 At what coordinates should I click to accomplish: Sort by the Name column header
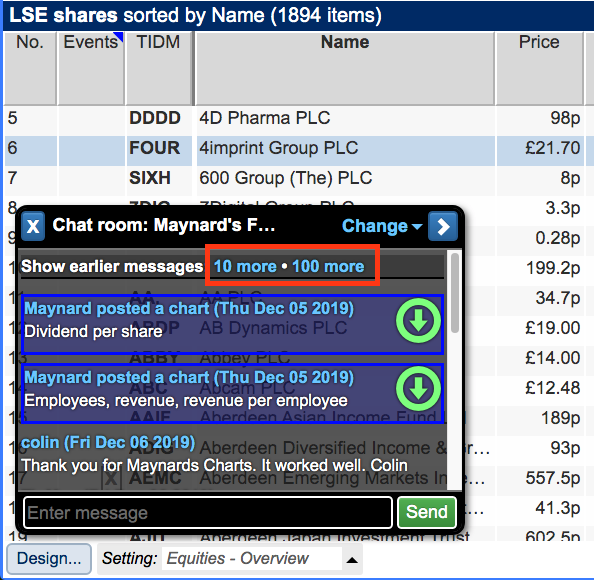[x=345, y=68]
